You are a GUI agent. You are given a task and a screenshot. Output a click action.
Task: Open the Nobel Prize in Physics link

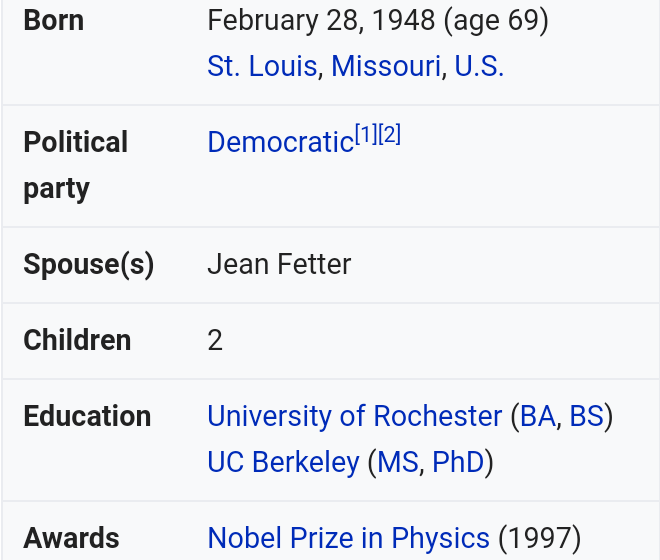pos(349,538)
